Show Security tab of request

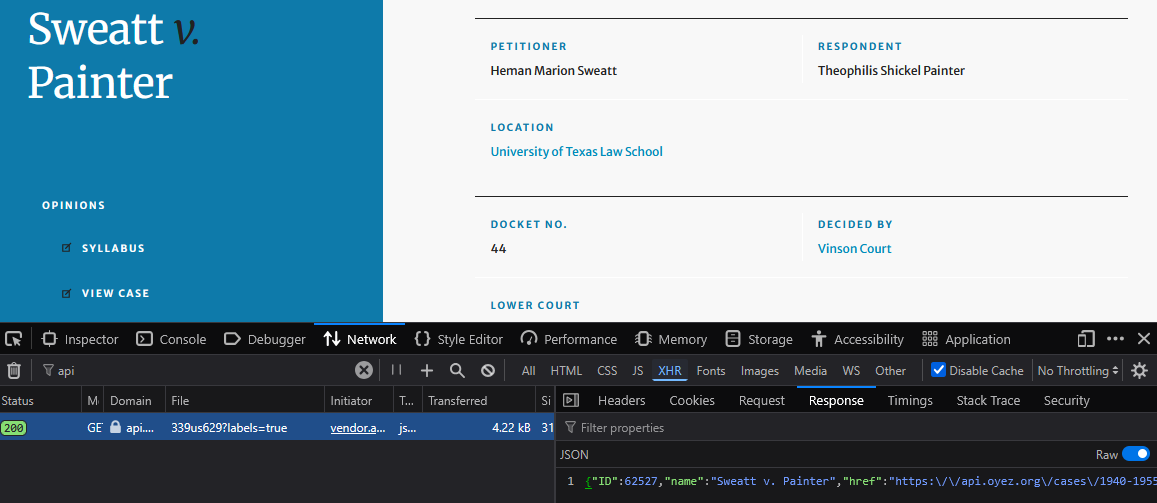(1066, 400)
